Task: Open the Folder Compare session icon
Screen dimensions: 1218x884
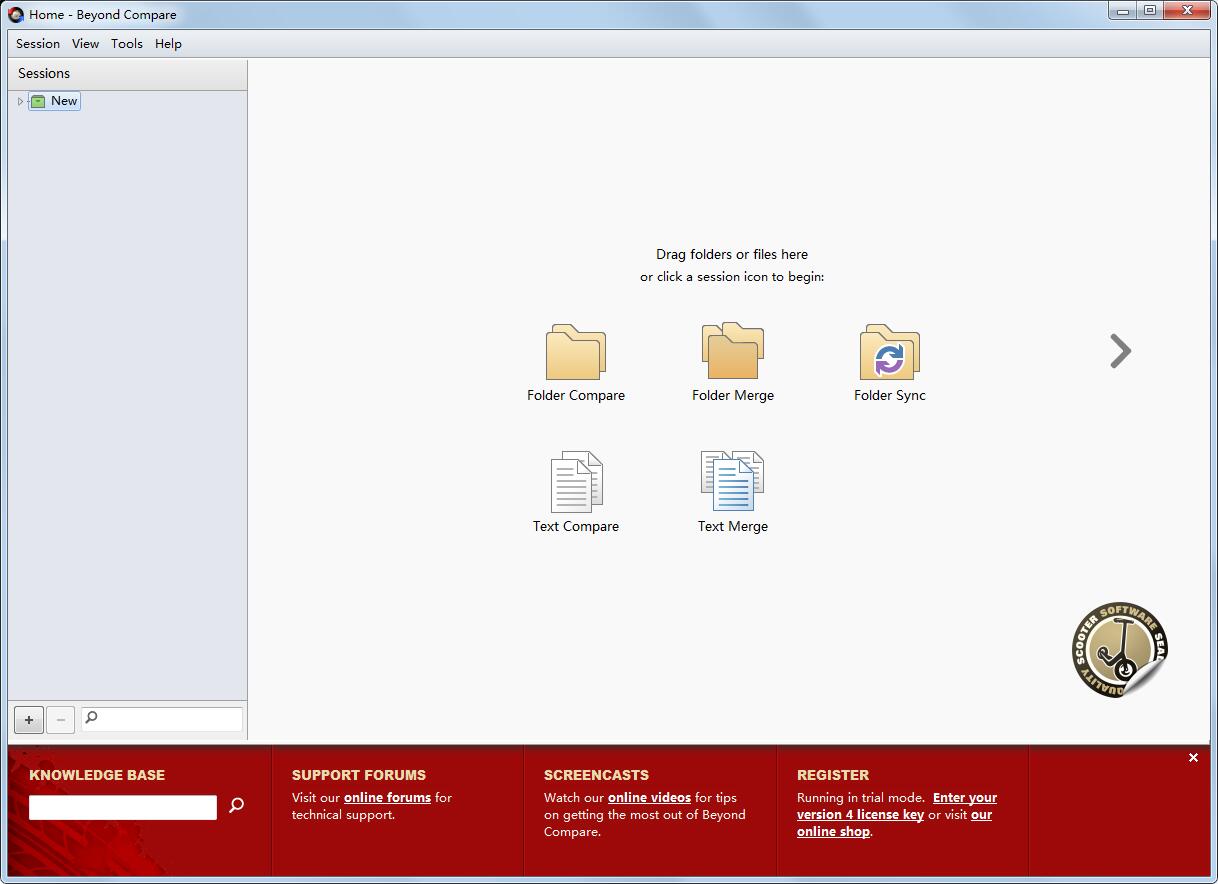Action: tap(575, 352)
